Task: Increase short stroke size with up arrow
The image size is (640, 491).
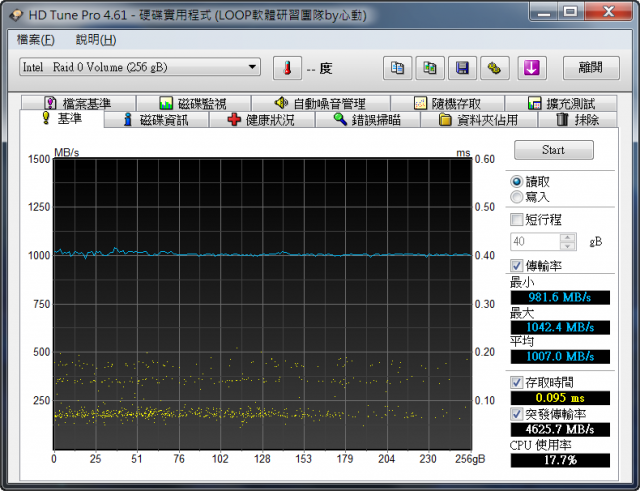Action: pyautogui.click(x=568, y=237)
